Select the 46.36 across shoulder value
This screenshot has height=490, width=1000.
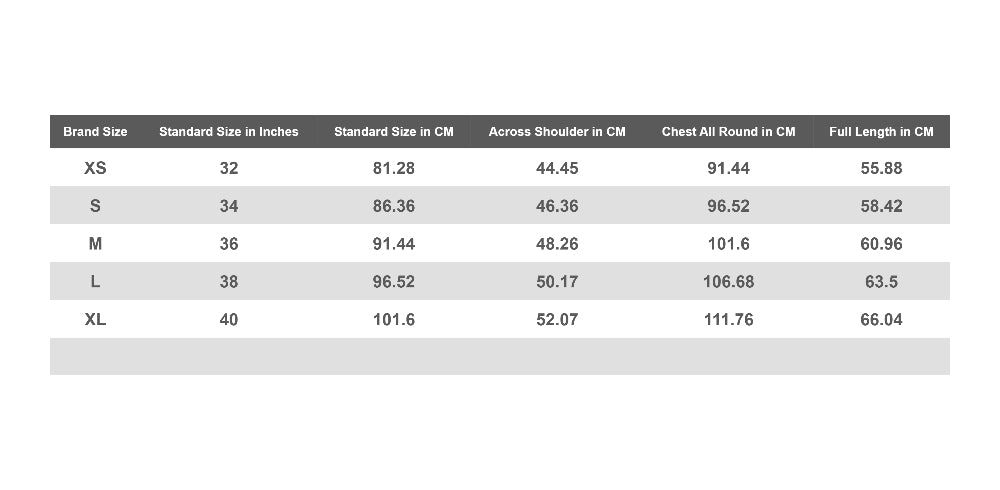[557, 205]
